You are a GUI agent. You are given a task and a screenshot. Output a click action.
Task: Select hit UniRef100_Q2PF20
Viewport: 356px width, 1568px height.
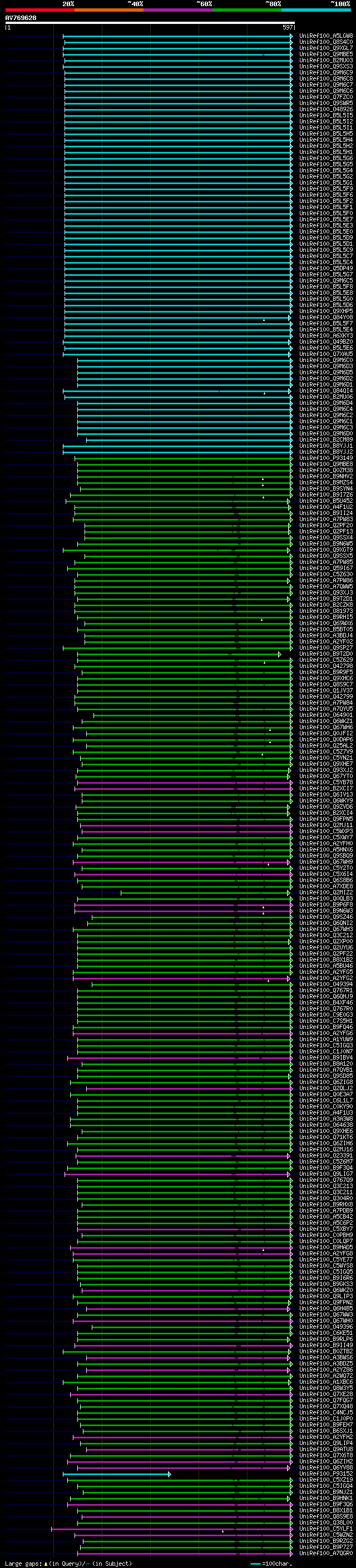point(326,525)
